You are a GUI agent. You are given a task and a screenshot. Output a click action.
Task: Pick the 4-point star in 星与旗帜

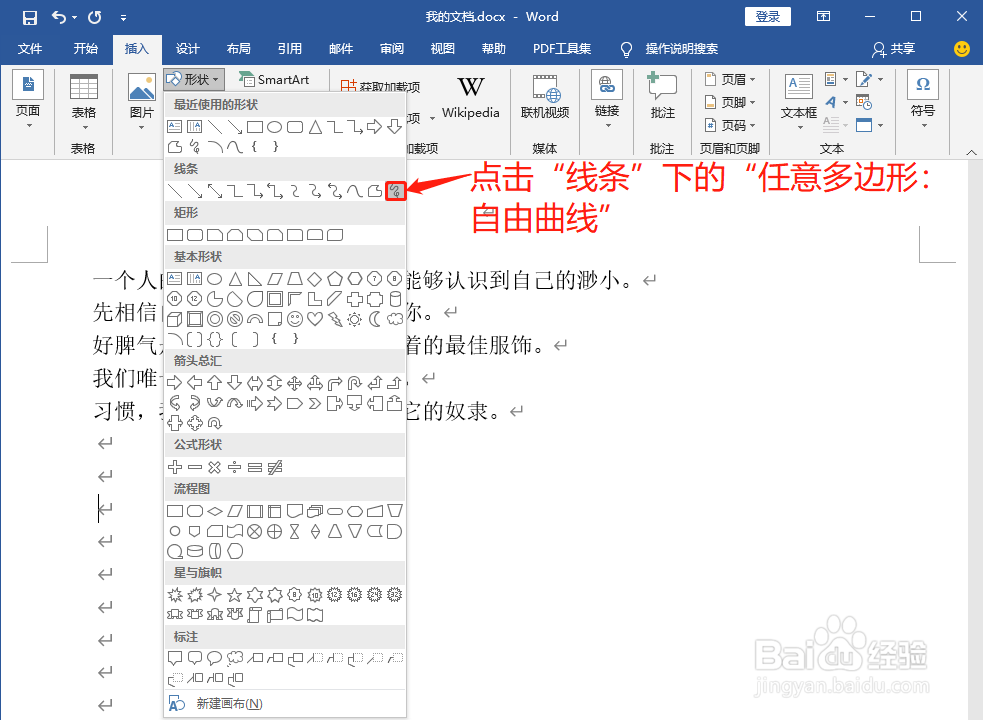(x=214, y=595)
